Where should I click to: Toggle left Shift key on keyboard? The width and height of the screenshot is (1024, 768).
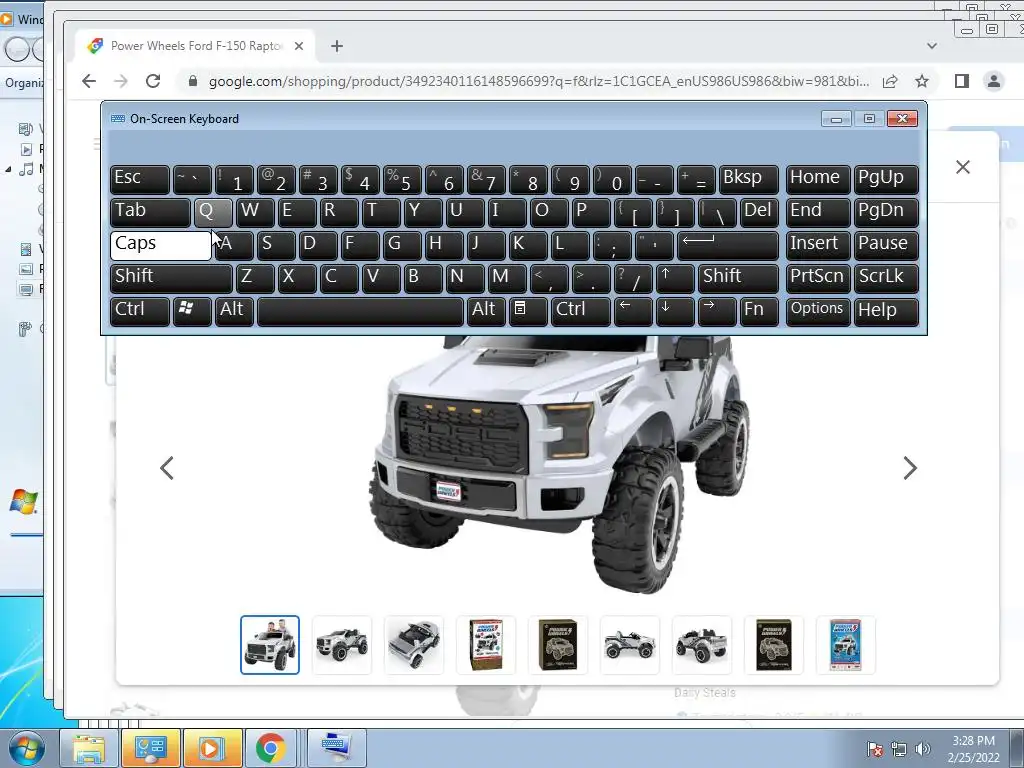click(x=171, y=278)
